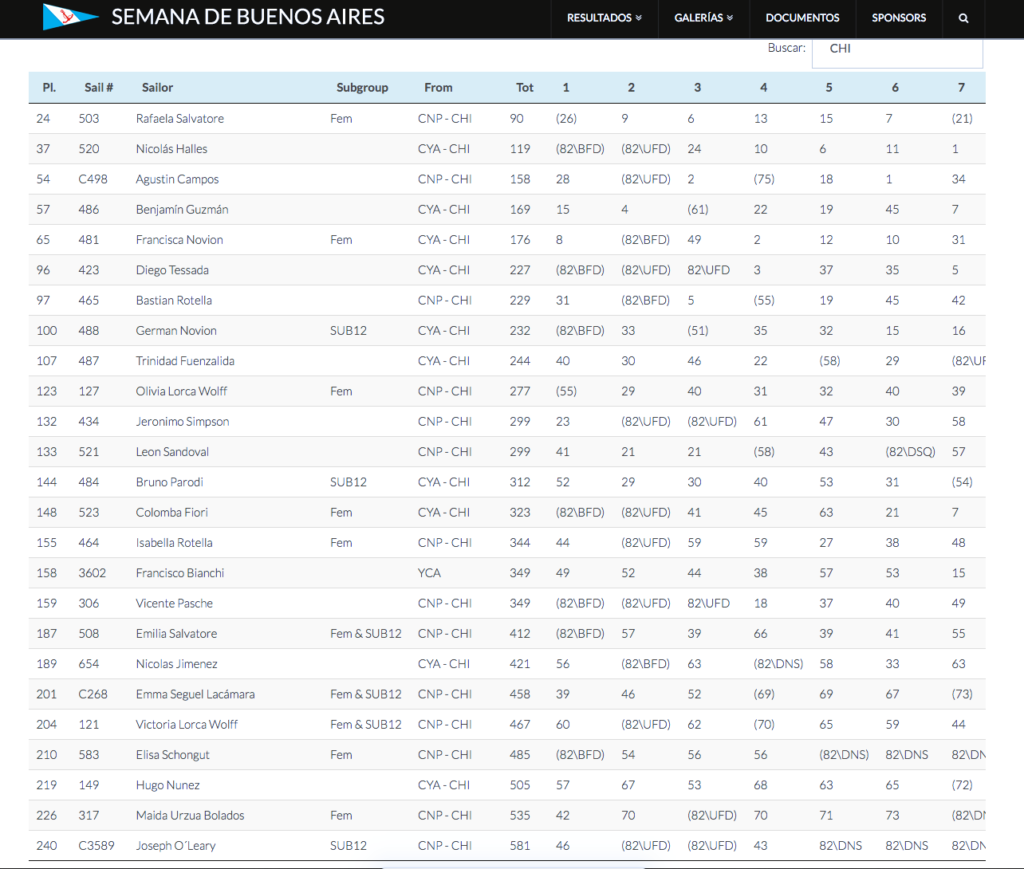Focus the Buscar search field
This screenshot has width=1024, height=869.
[896, 49]
